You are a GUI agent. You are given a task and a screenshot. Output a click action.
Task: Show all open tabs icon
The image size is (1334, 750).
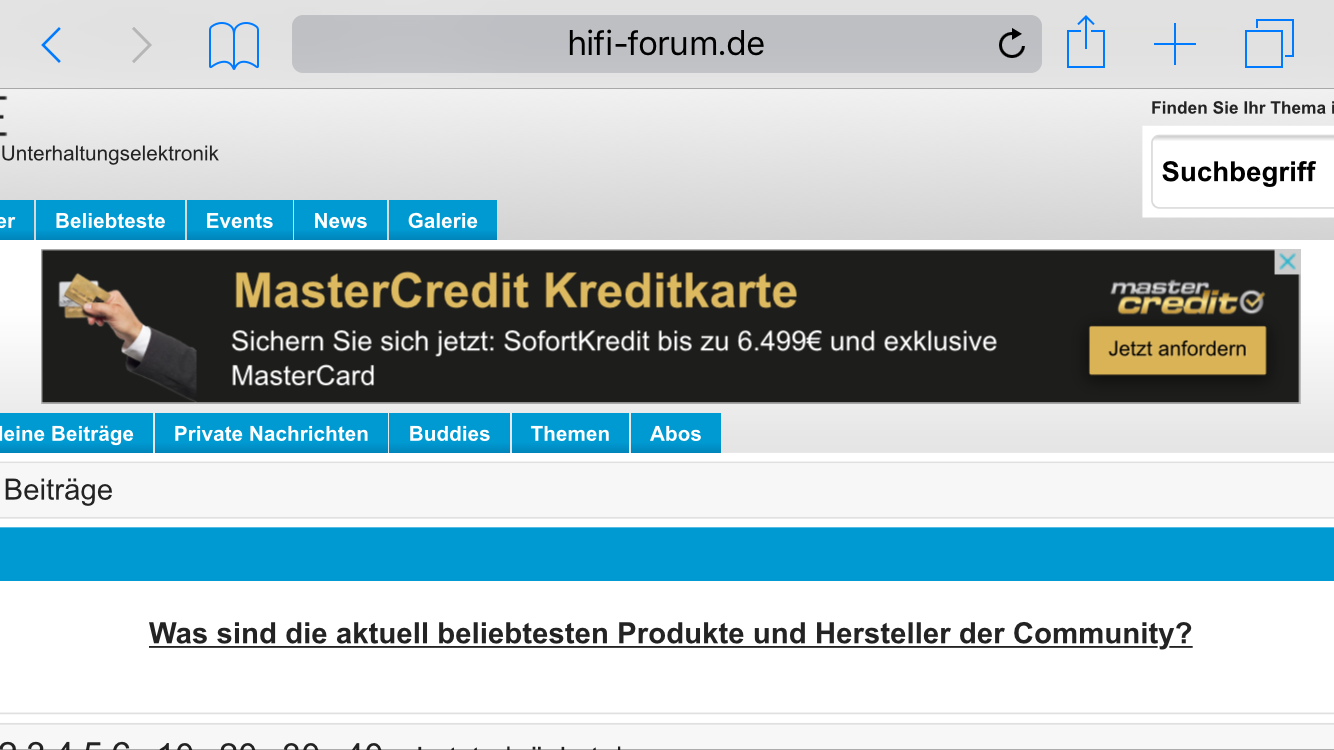[x=1269, y=45]
